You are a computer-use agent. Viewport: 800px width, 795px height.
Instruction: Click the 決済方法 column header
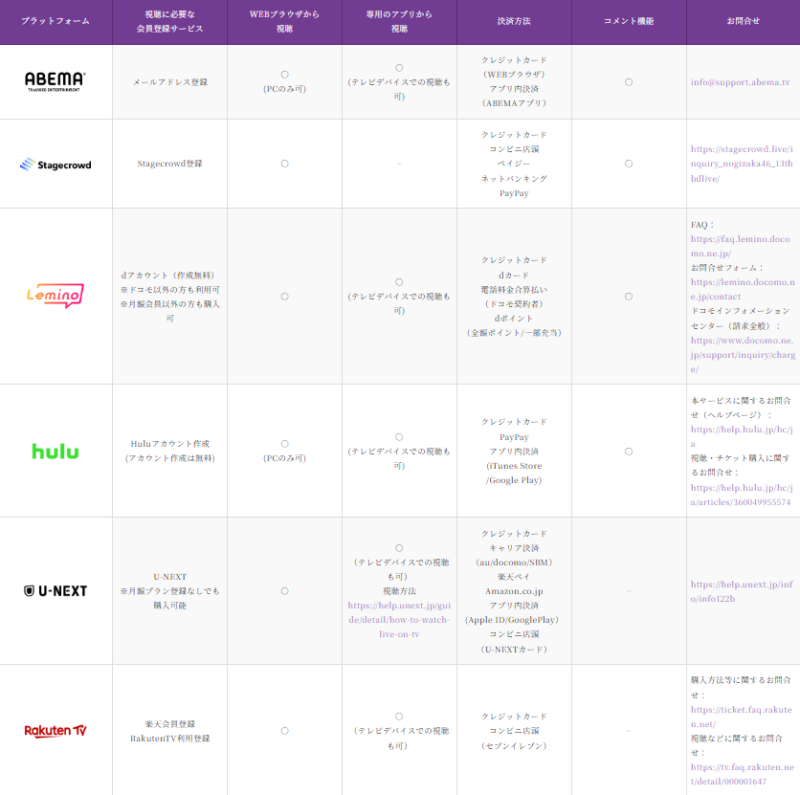point(514,21)
